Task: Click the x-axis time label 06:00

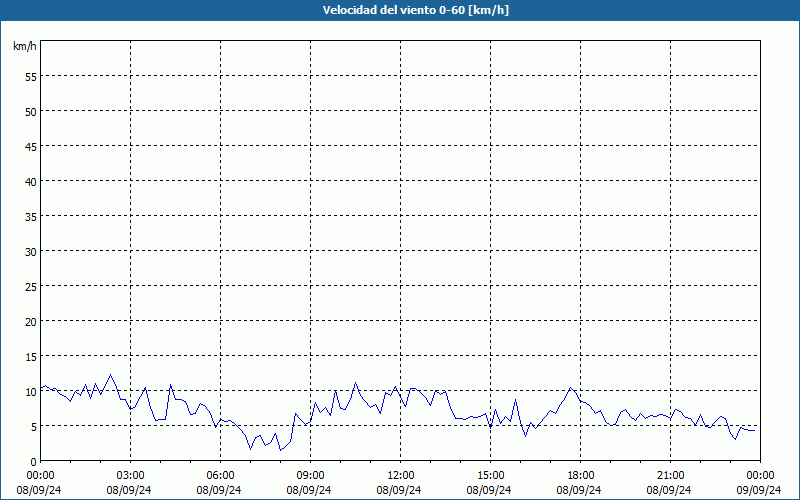Action: click(220, 476)
